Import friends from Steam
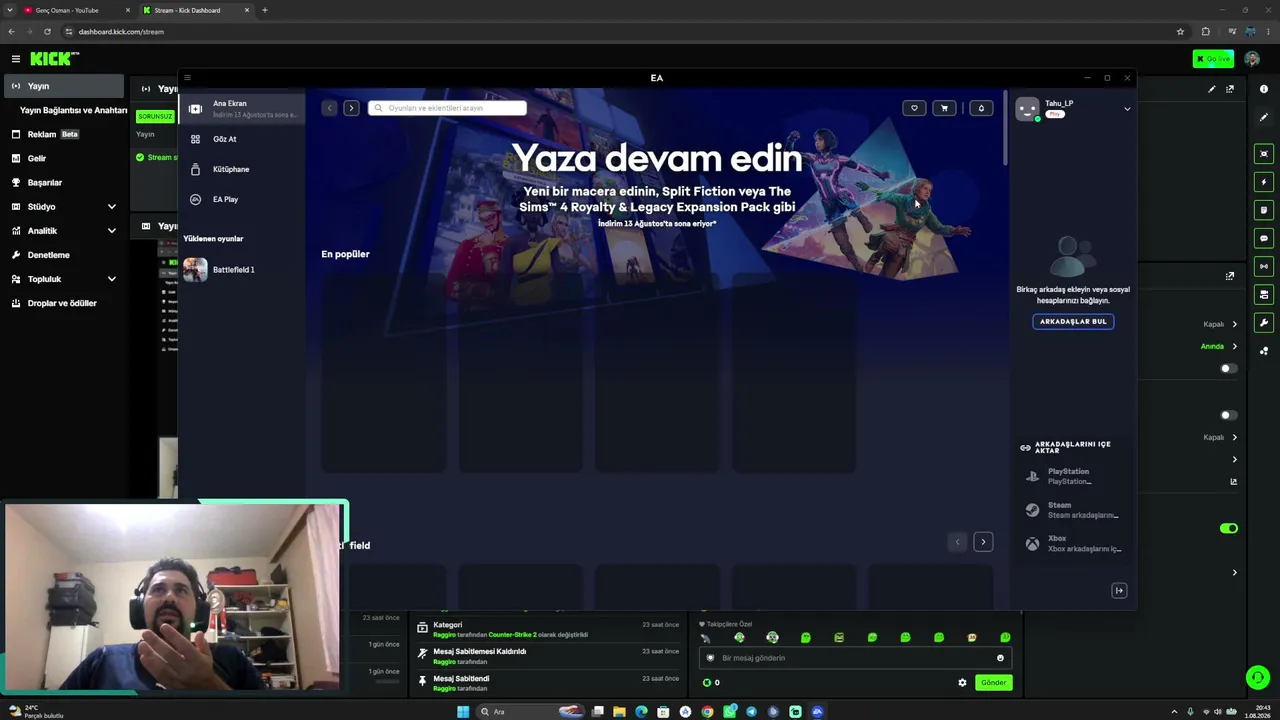Screen dimensions: 1280x720 (1073, 510)
